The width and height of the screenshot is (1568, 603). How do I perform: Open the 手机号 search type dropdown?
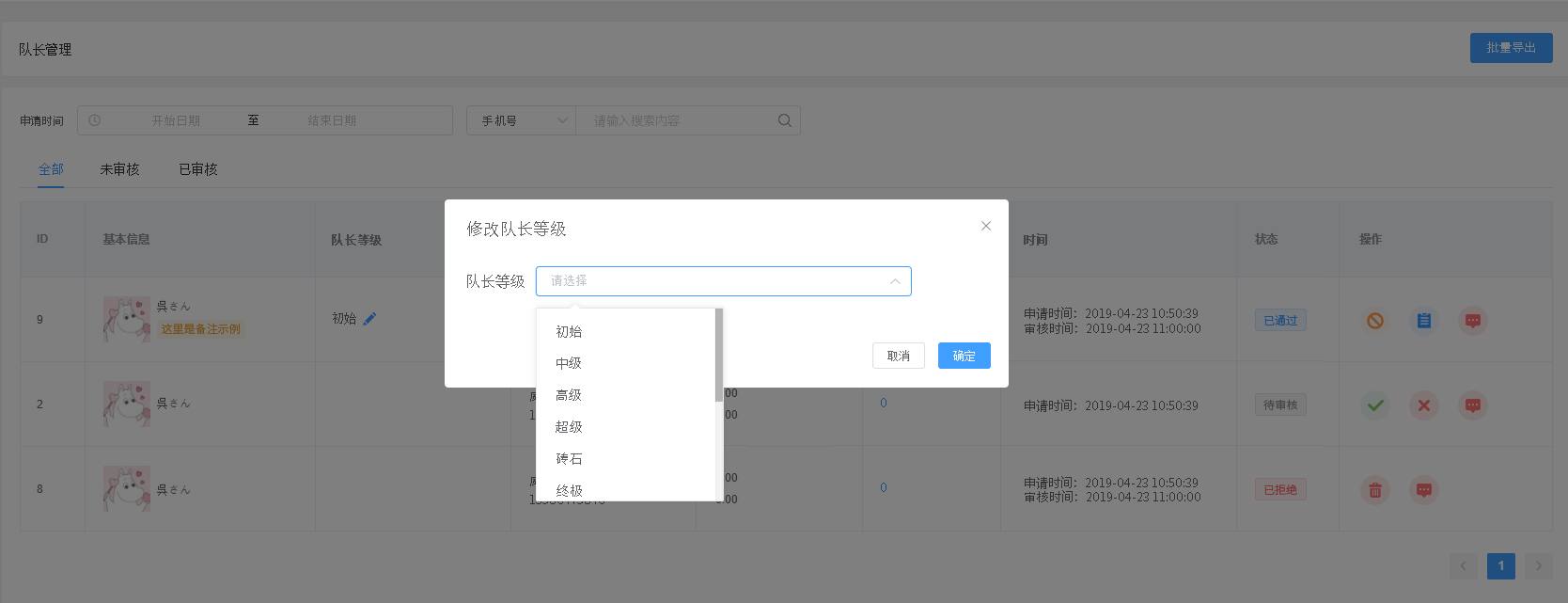pos(521,120)
